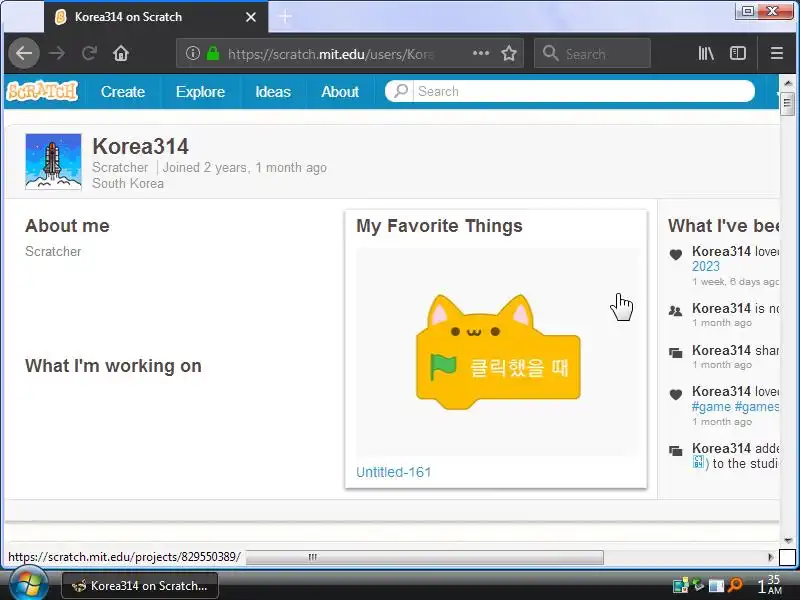The width and height of the screenshot is (800, 600).
Task: Open the Ideas menu item
Action: [273, 92]
